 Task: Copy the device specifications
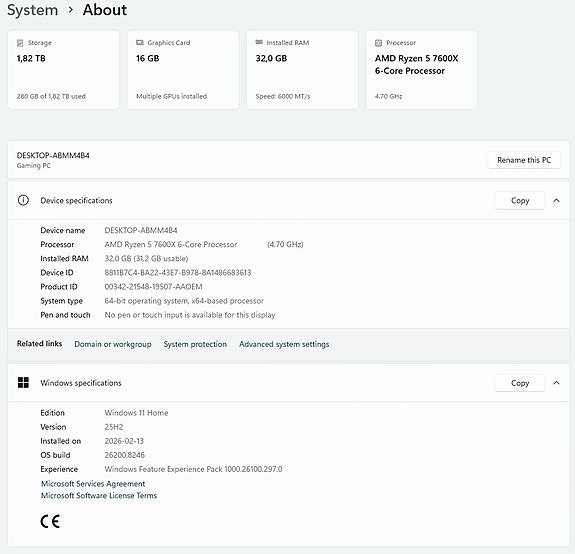pos(520,201)
